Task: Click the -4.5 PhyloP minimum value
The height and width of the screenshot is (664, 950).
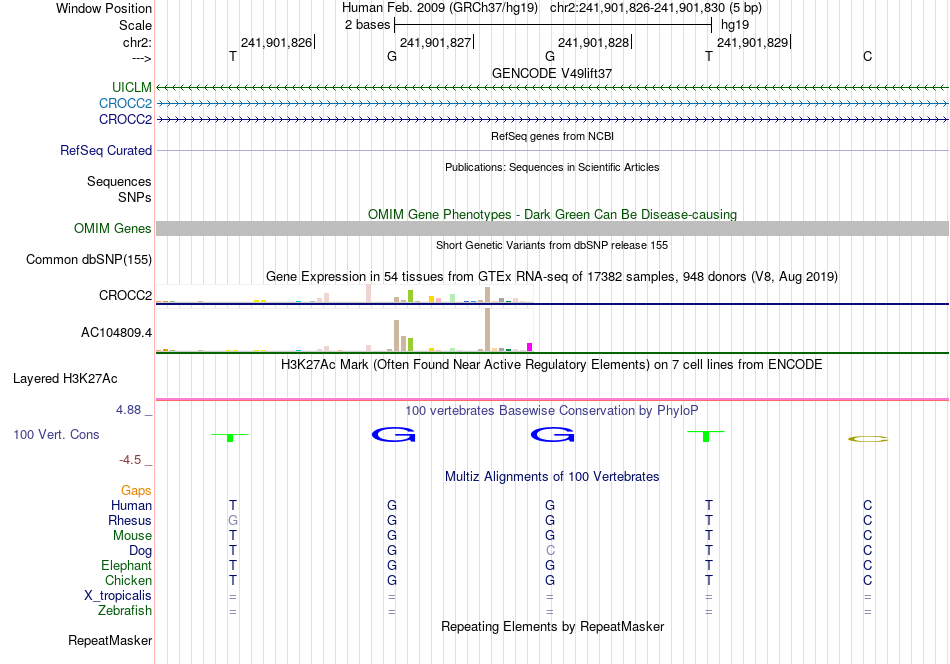Action: point(130,460)
